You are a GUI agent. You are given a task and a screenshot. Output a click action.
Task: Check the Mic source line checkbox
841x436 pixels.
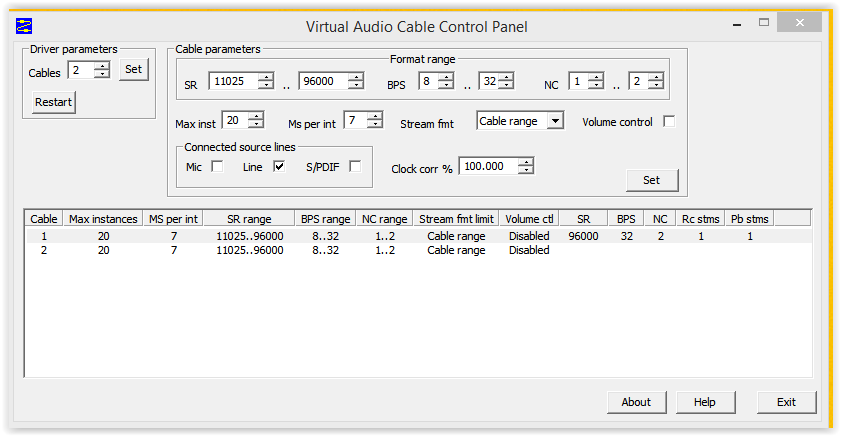[x=217, y=166]
